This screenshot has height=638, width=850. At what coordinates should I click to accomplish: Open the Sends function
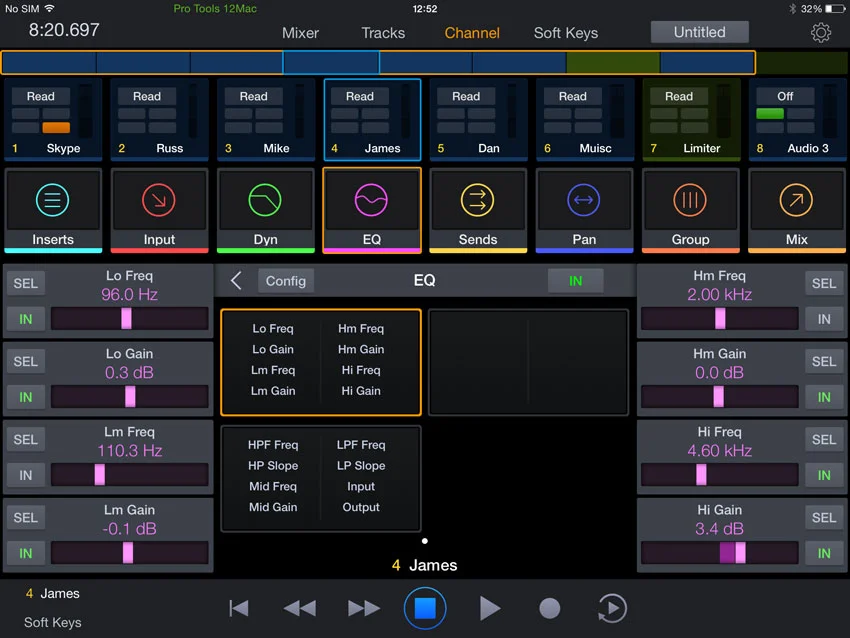click(478, 210)
